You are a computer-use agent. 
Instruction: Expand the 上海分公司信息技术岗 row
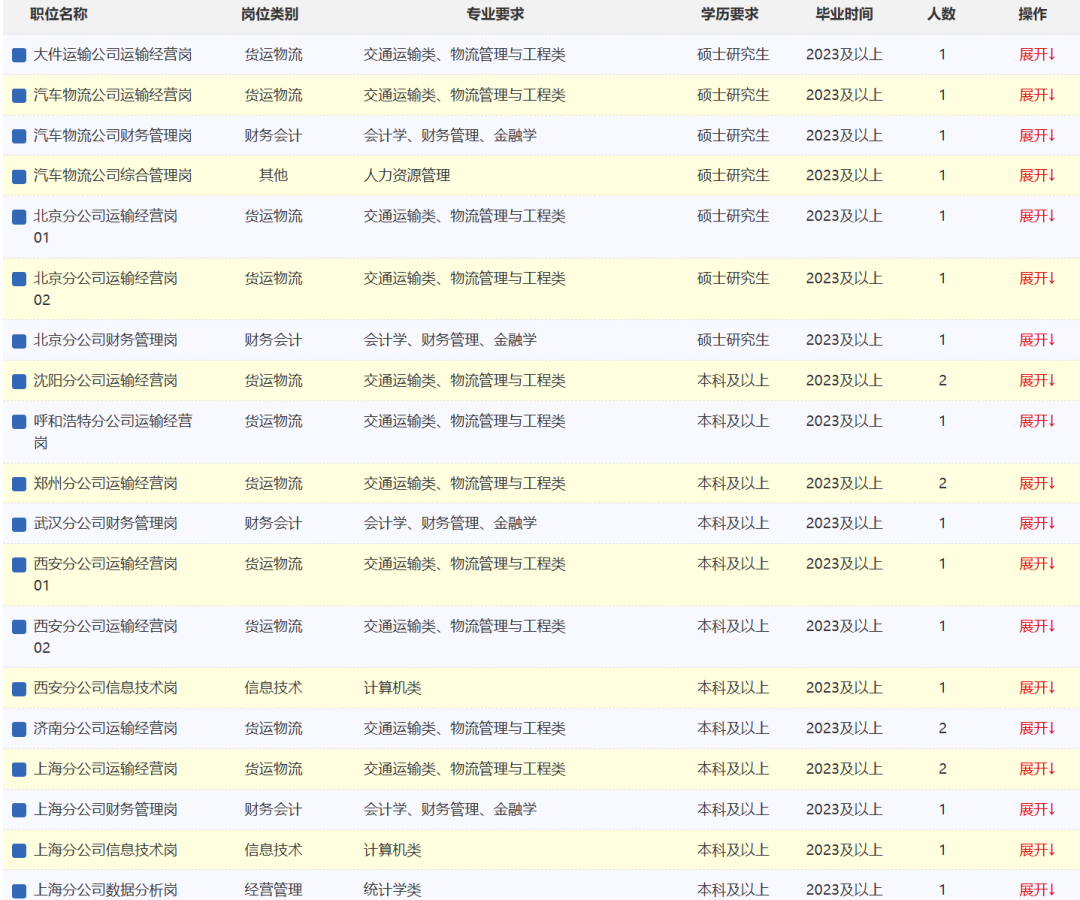[1037, 850]
